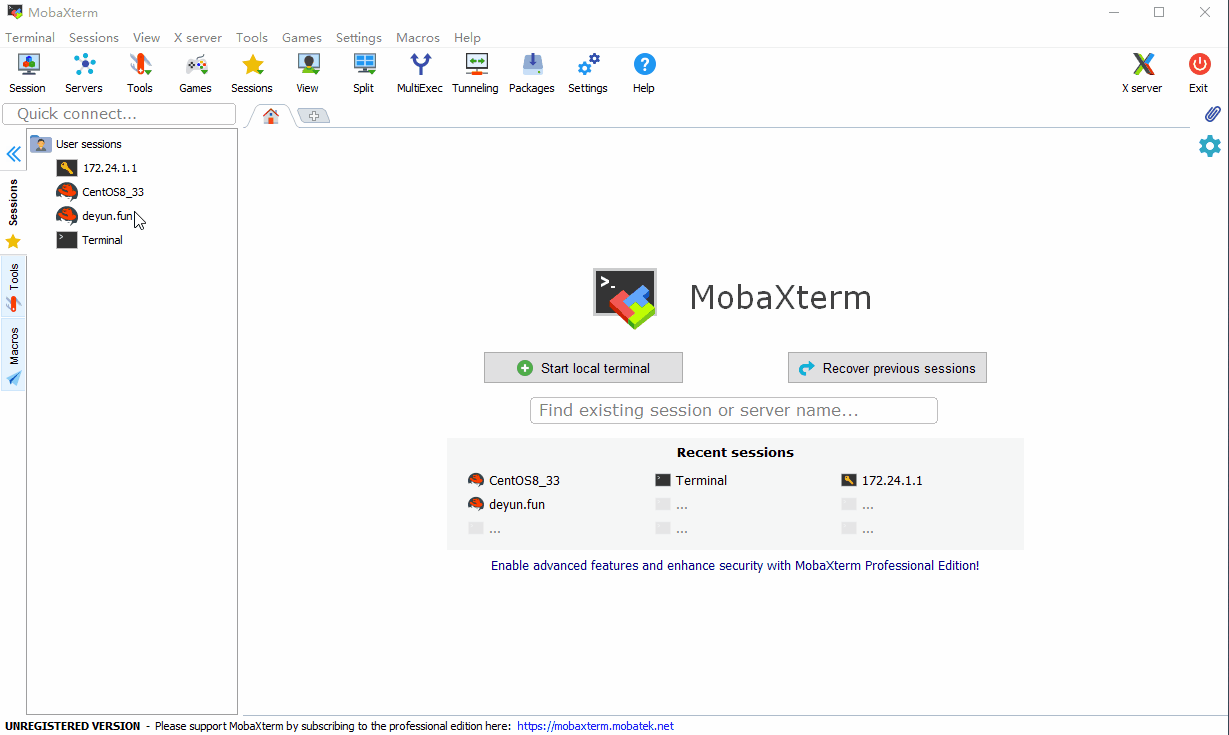Image resolution: width=1229 pixels, height=735 pixels.
Task: Open the Tools toolbar icon
Action: coord(140,73)
